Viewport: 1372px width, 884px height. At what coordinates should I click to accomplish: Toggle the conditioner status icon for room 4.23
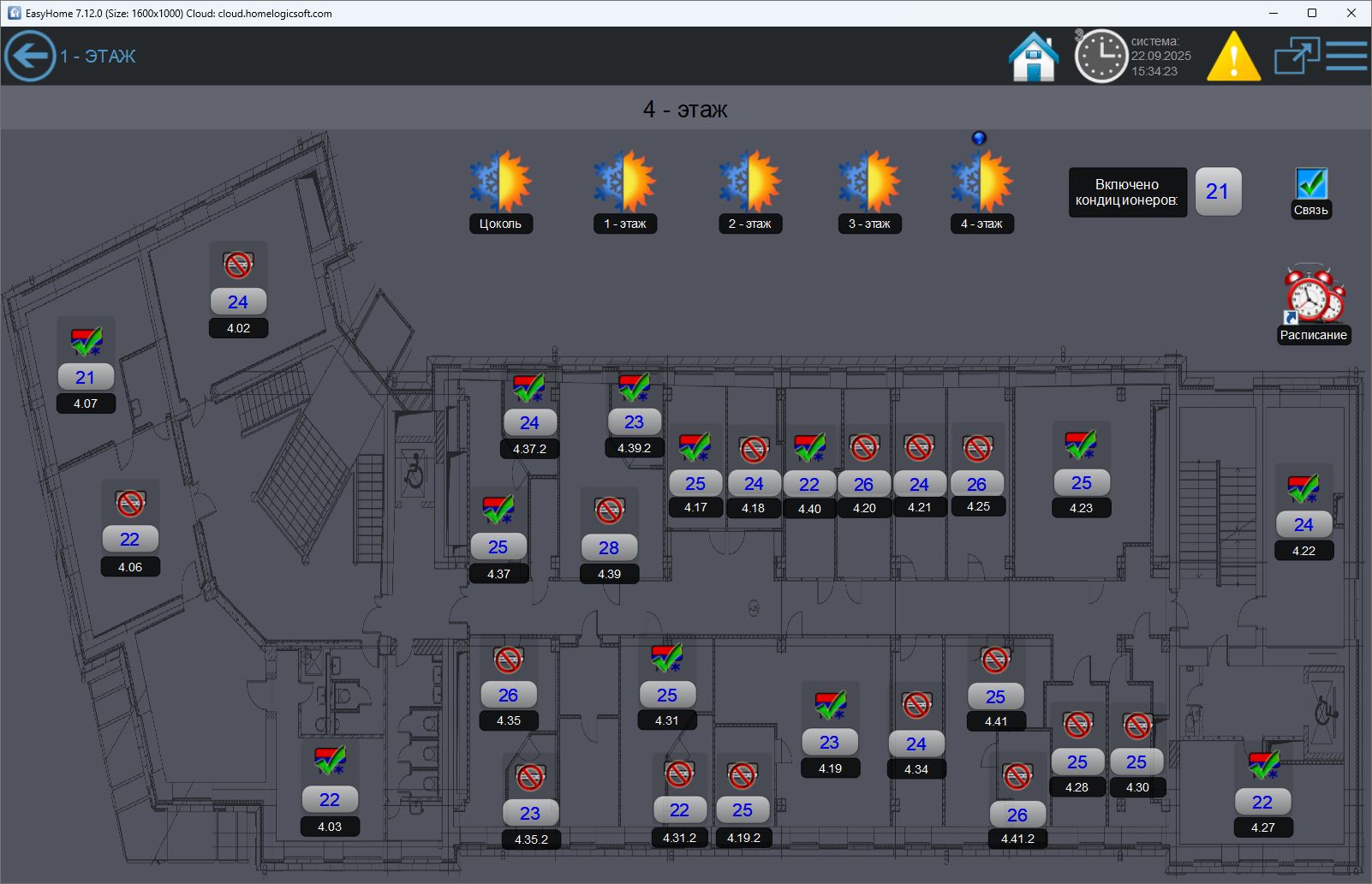point(1081,445)
